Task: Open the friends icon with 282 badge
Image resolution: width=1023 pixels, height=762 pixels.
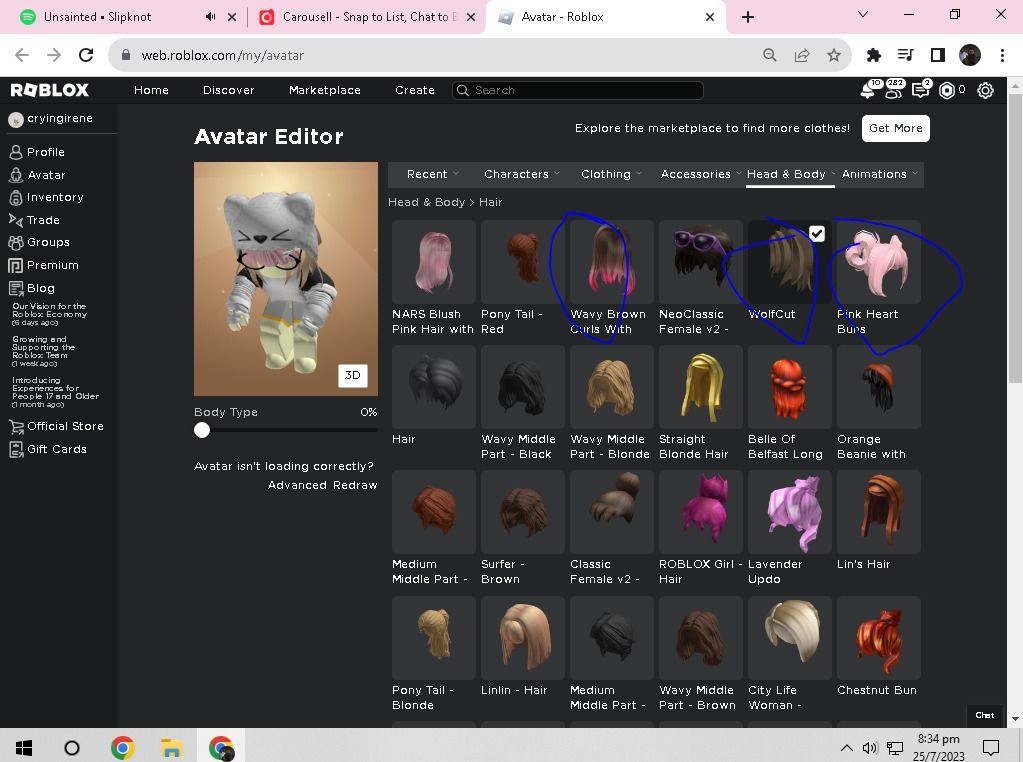Action: click(894, 90)
